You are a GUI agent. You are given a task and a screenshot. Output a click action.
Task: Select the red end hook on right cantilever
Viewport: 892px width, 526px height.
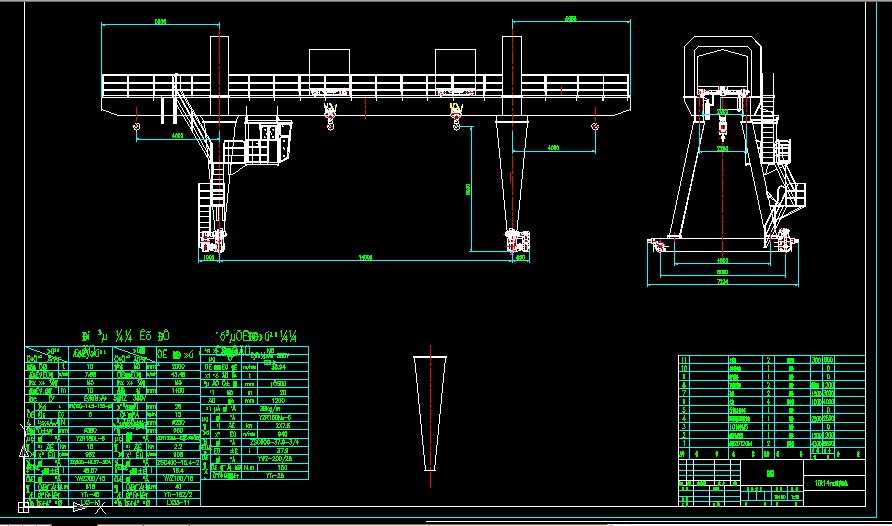594,126
